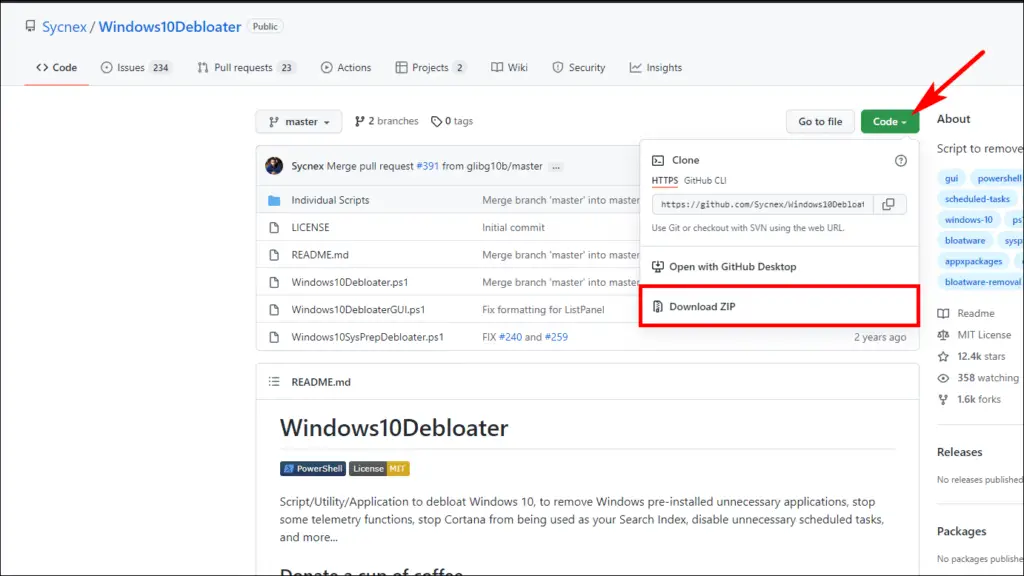Open the master branch dropdown
This screenshot has width=1024, height=576.
[298, 121]
